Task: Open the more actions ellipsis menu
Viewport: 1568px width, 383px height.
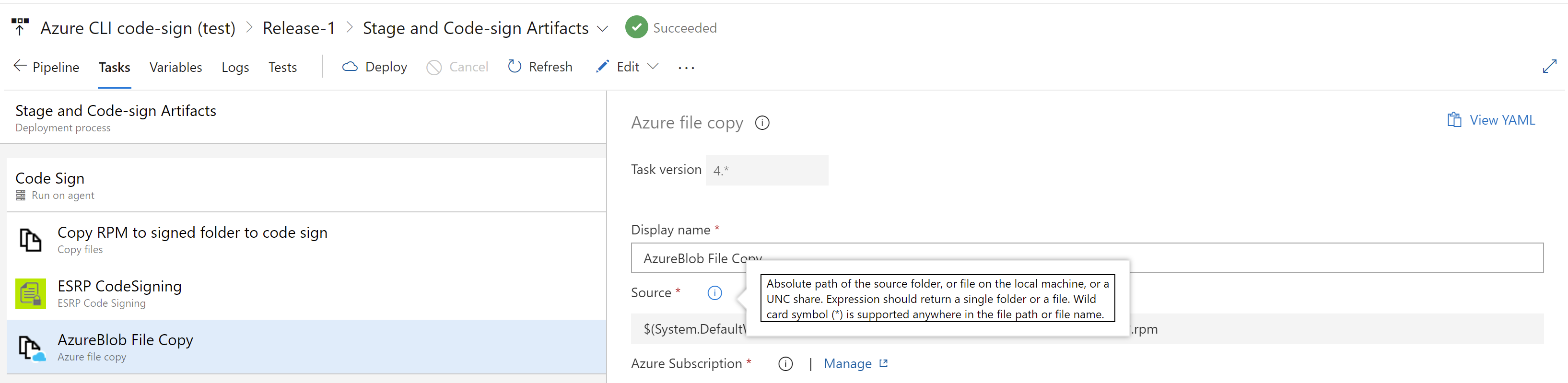Action: click(x=686, y=68)
